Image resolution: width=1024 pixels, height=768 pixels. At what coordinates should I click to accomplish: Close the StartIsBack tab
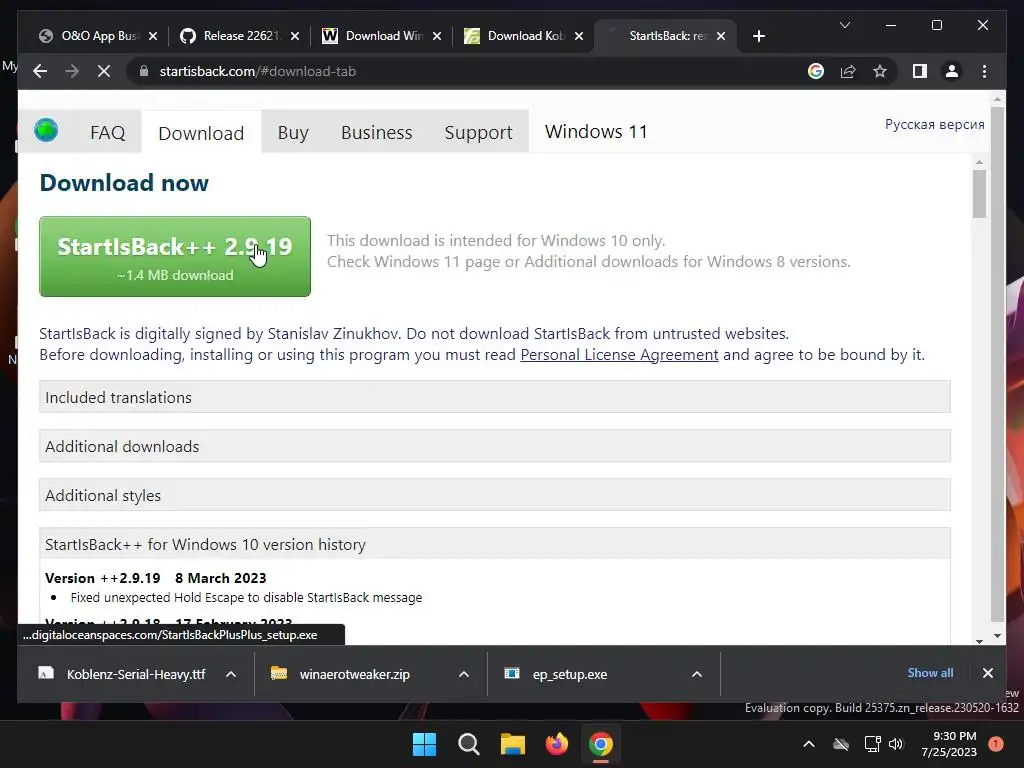click(x=720, y=36)
